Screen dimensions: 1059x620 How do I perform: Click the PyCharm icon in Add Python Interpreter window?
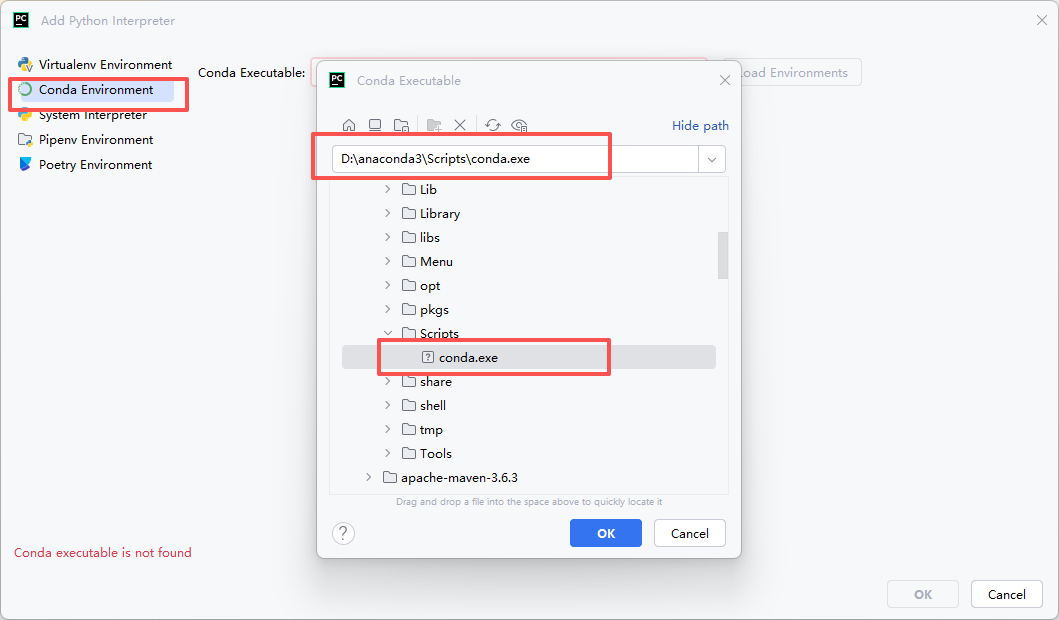point(21,20)
